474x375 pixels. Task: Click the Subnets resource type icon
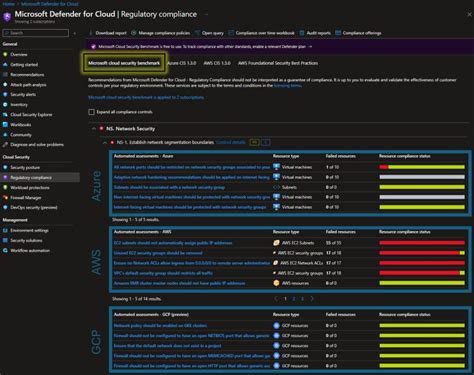(x=276, y=187)
